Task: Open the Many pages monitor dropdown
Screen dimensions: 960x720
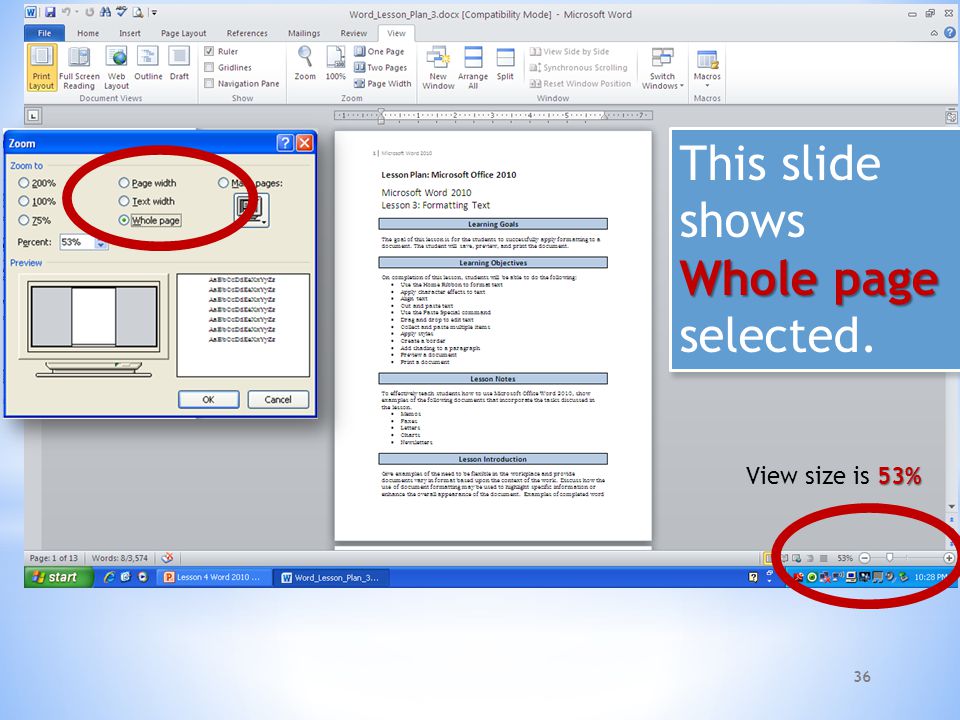Action: tap(252, 210)
